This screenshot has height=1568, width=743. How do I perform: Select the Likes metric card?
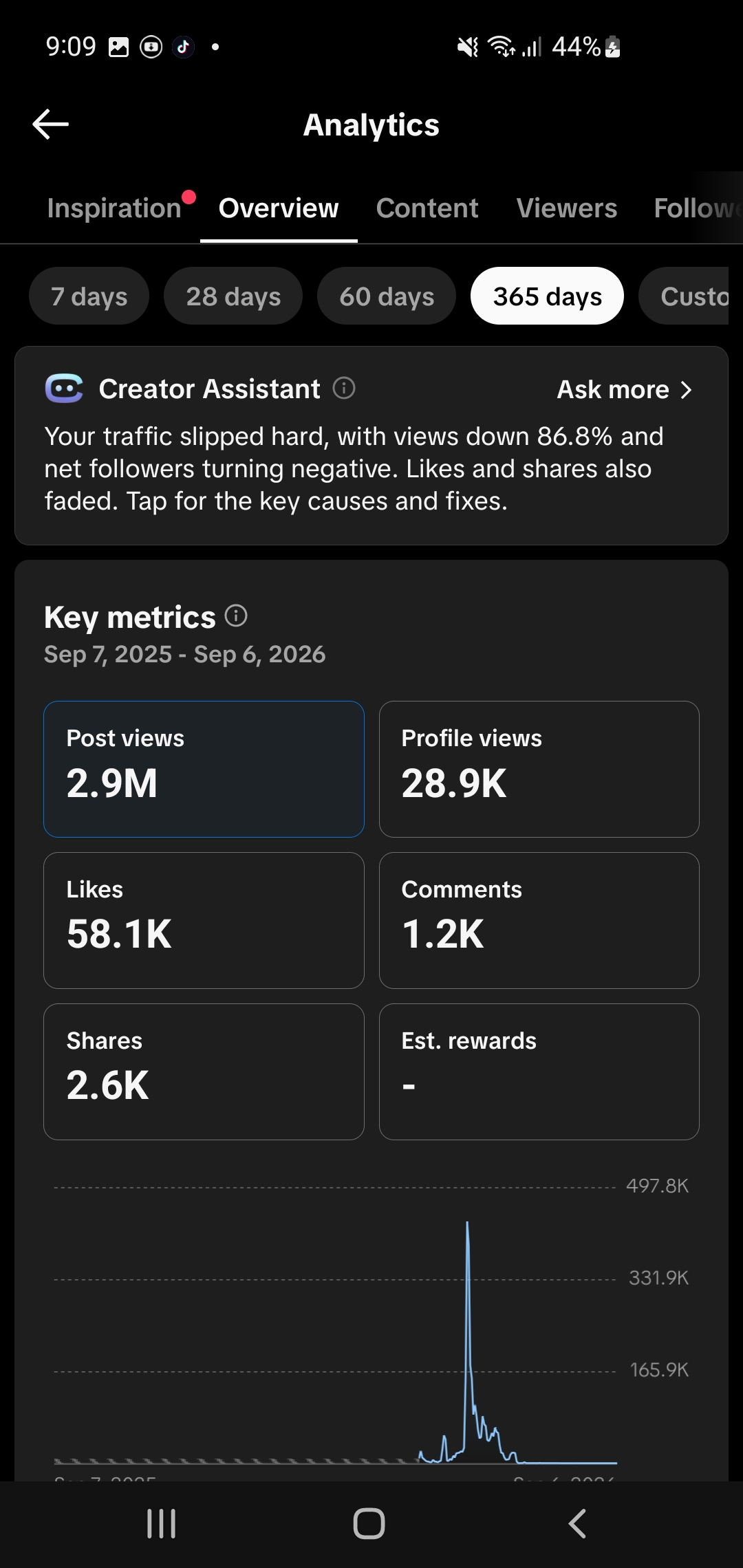click(204, 920)
